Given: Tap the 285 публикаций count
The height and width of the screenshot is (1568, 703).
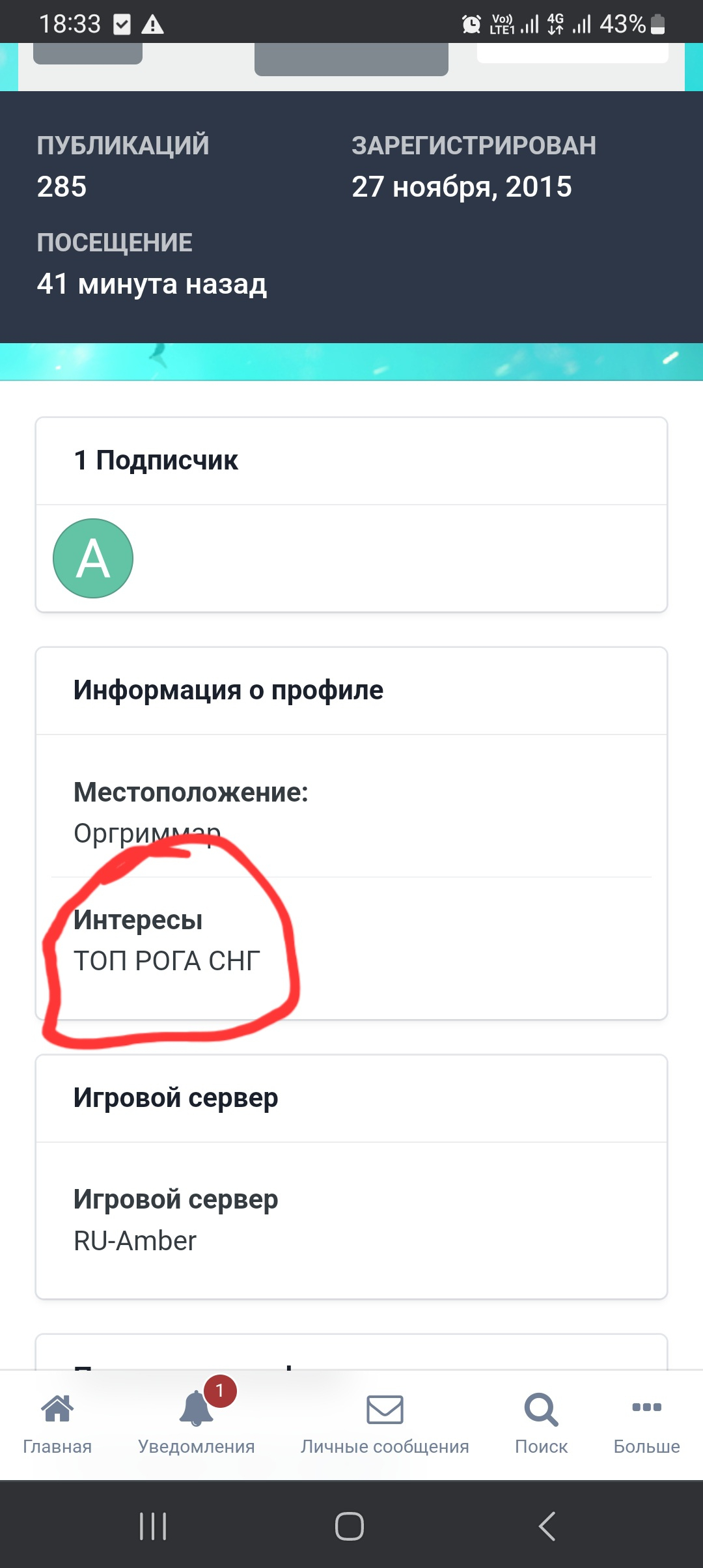Looking at the screenshot, I should (x=62, y=187).
